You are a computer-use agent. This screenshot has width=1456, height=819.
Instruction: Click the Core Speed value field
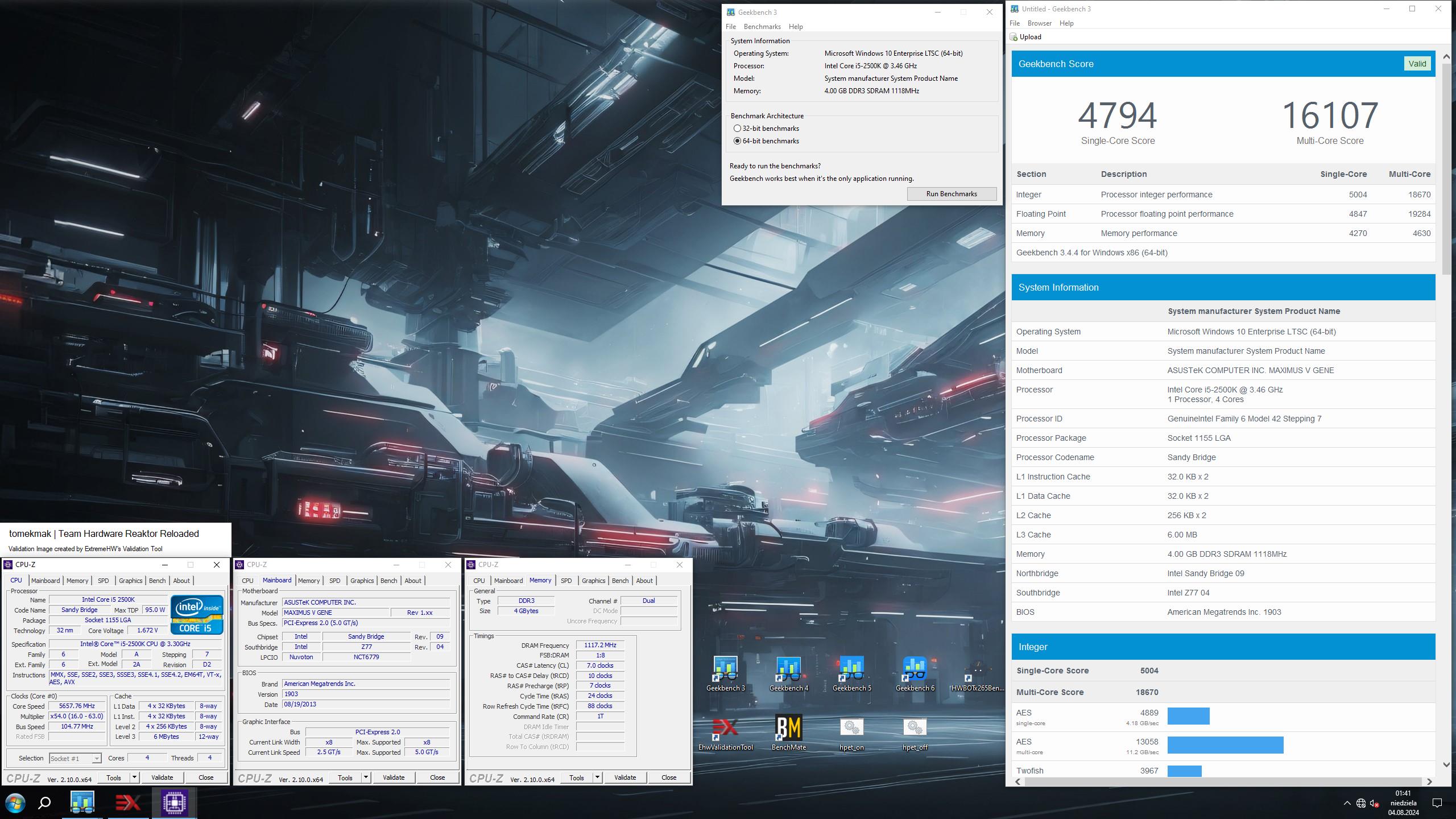[x=77, y=706]
